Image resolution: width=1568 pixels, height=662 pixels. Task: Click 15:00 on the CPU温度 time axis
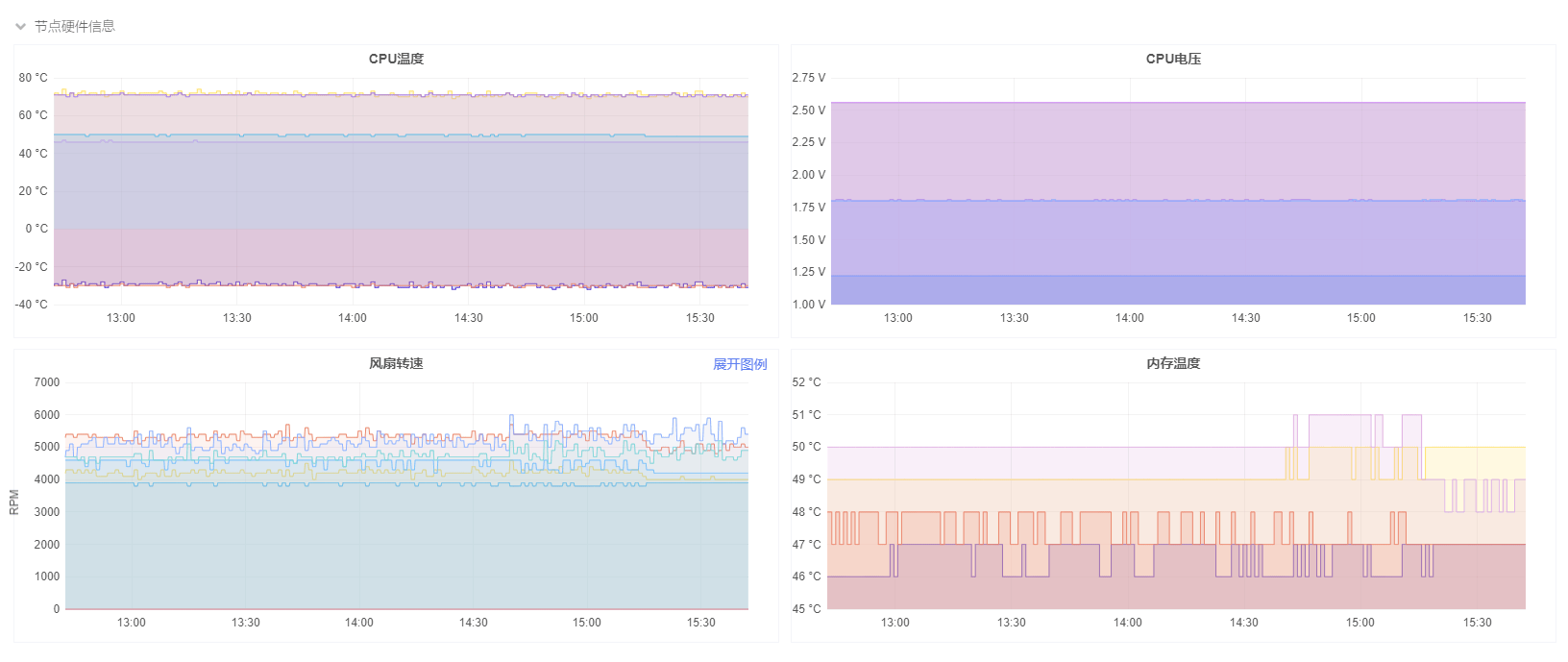pos(584,318)
